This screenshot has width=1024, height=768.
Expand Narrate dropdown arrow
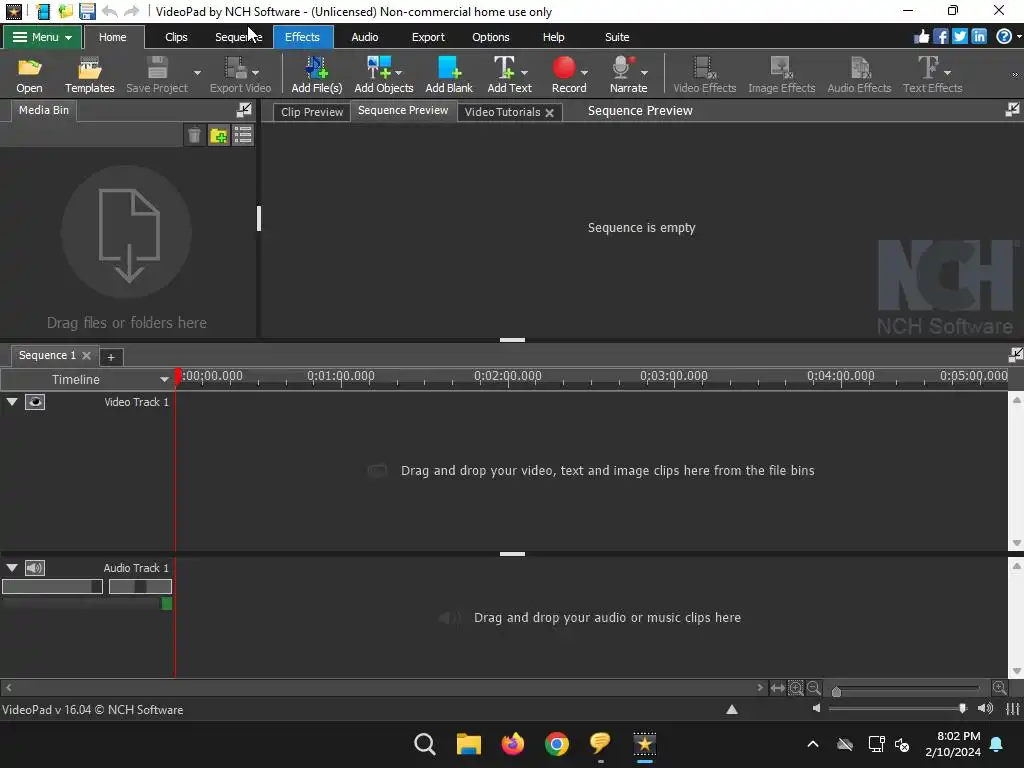644,72
